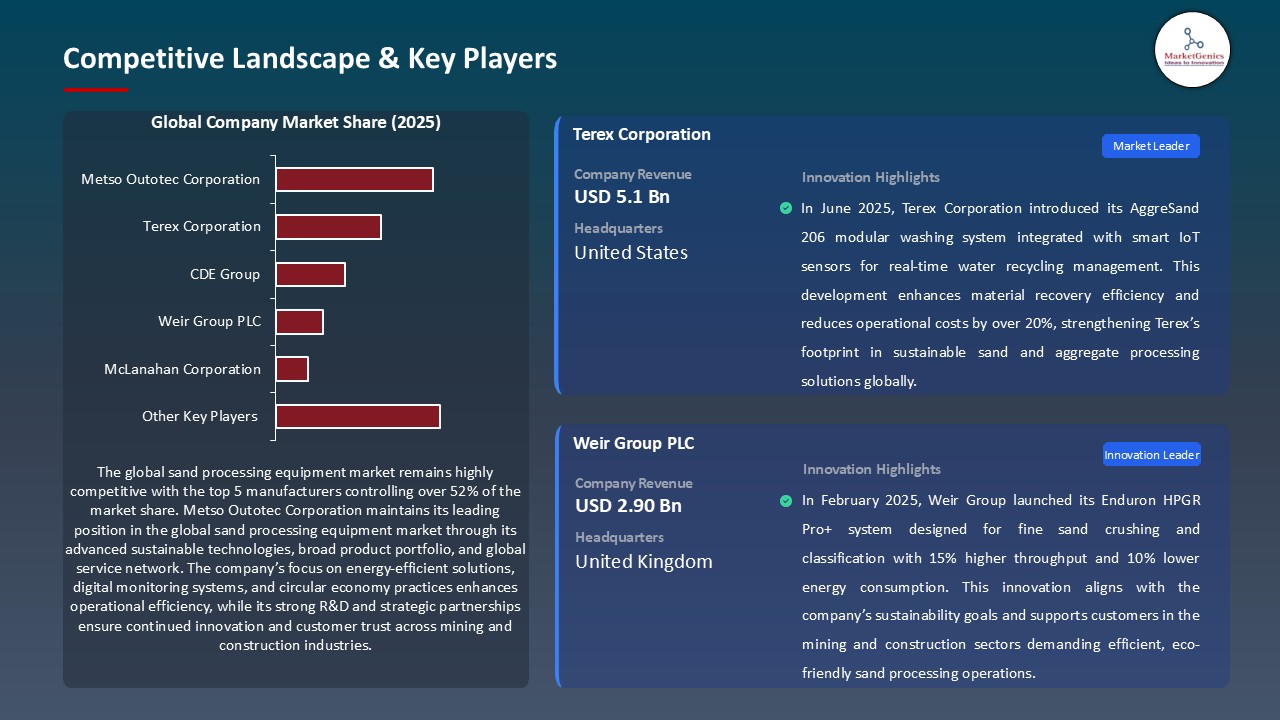Select the Innovation Highlights heading under Weir
1280x720 pixels.
[x=870, y=469]
